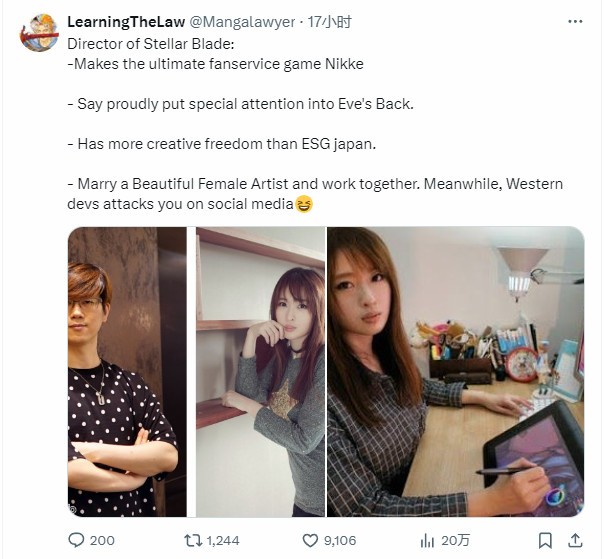
Task: Bookmark this tweet
Action: pyautogui.click(x=546, y=540)
